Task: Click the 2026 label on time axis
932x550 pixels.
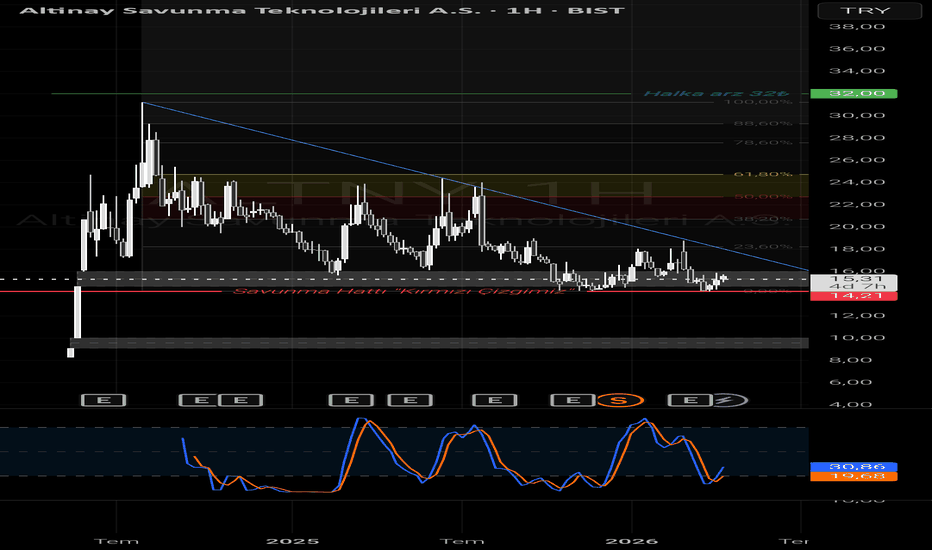Action: click(x=631, y=541)
